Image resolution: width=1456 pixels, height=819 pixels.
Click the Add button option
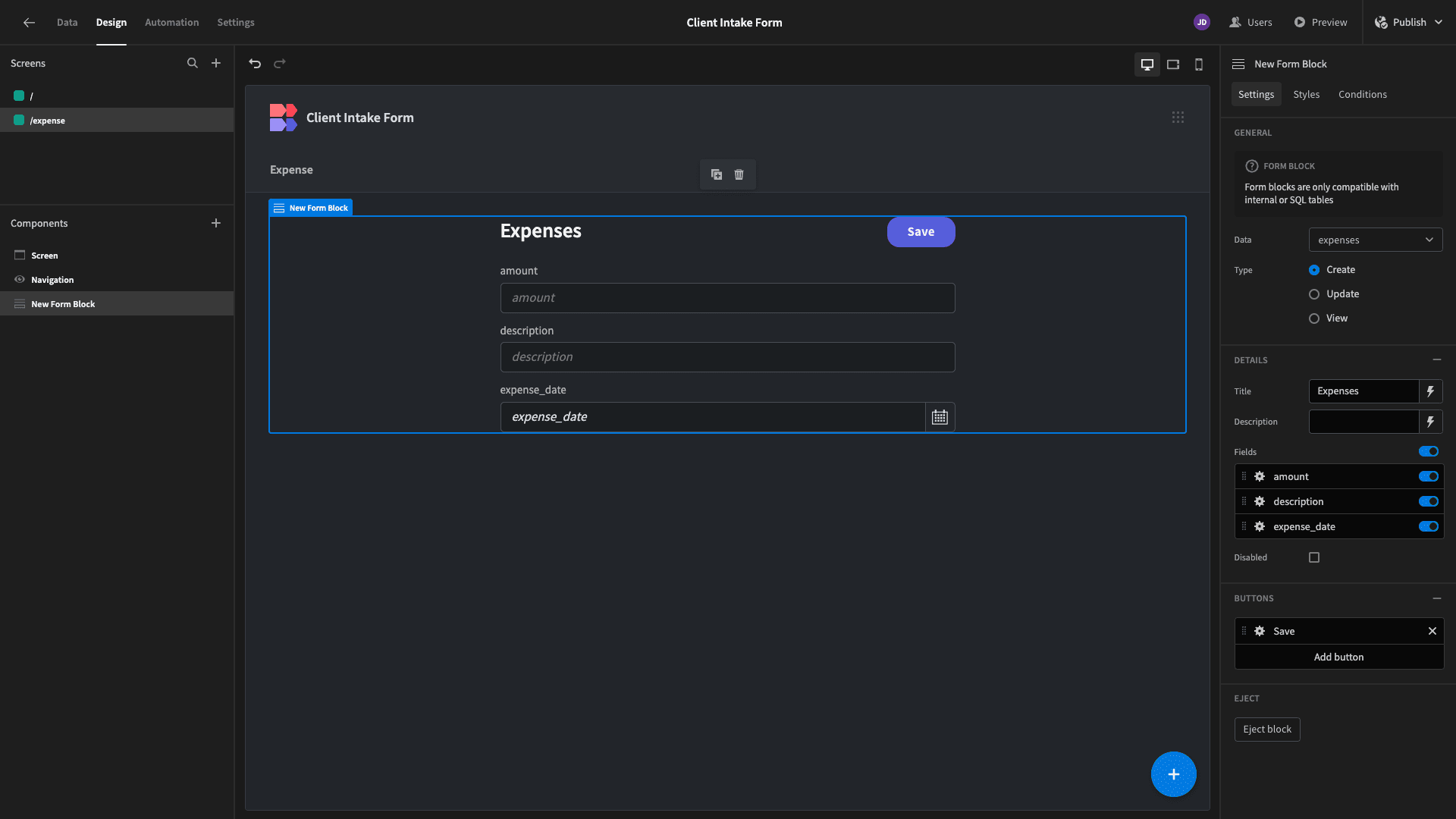click(x=1339, y=657)
